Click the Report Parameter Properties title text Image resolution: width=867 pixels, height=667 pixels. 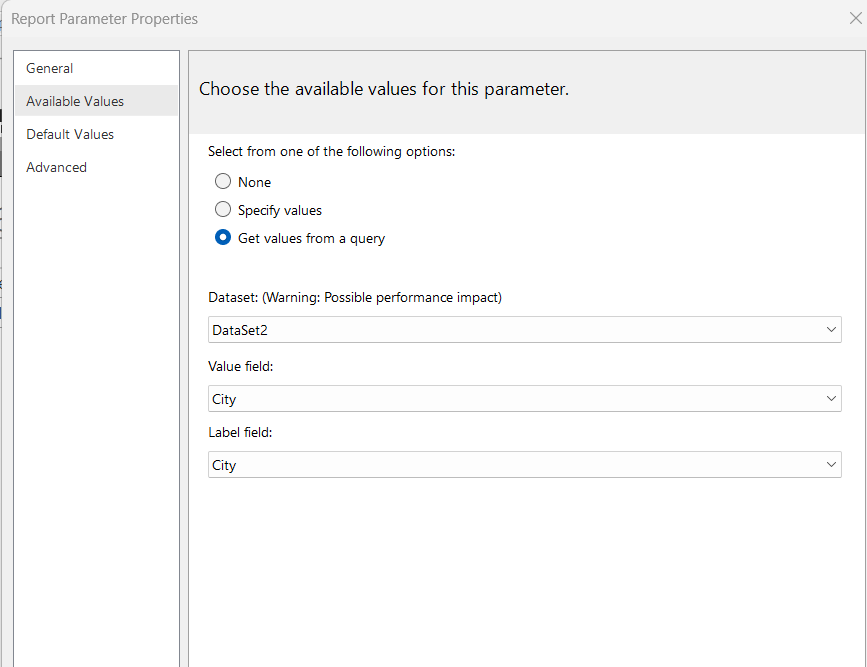[105, 19]
